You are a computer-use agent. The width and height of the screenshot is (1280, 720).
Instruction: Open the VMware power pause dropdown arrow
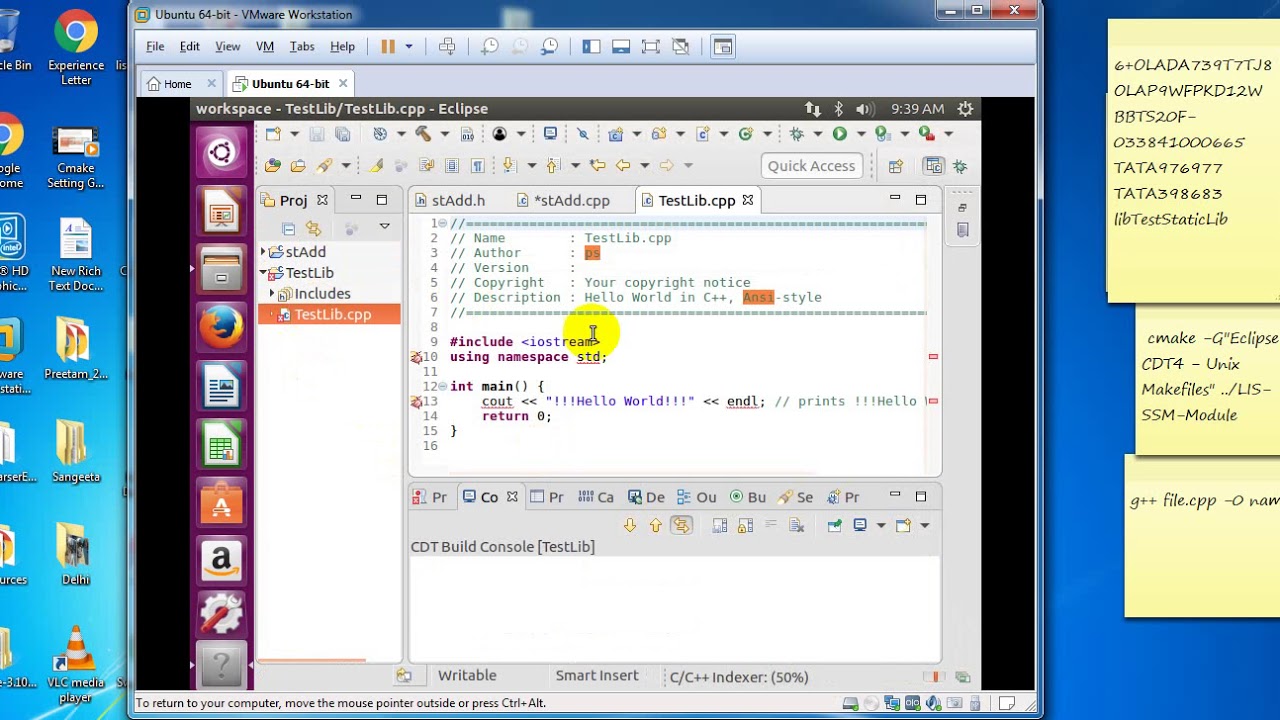click(408, 46)
